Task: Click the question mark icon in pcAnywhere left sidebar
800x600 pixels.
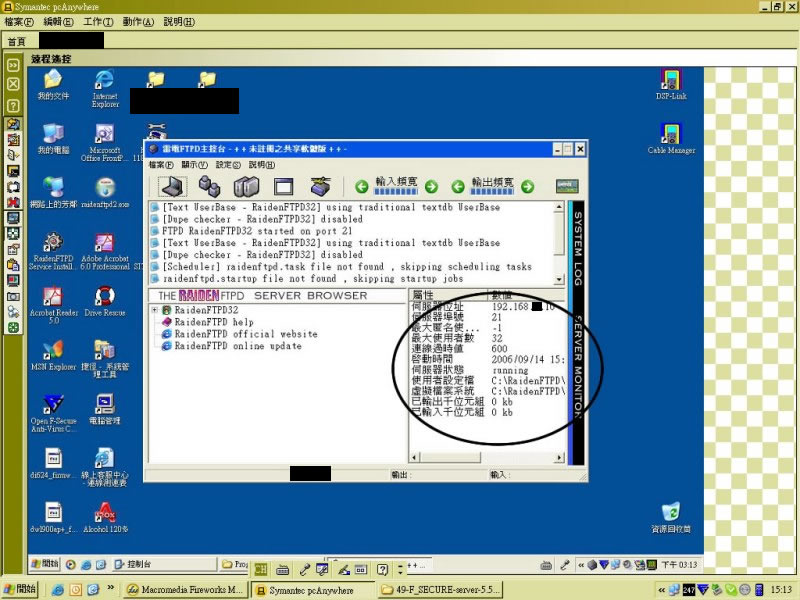Action: 13,106
